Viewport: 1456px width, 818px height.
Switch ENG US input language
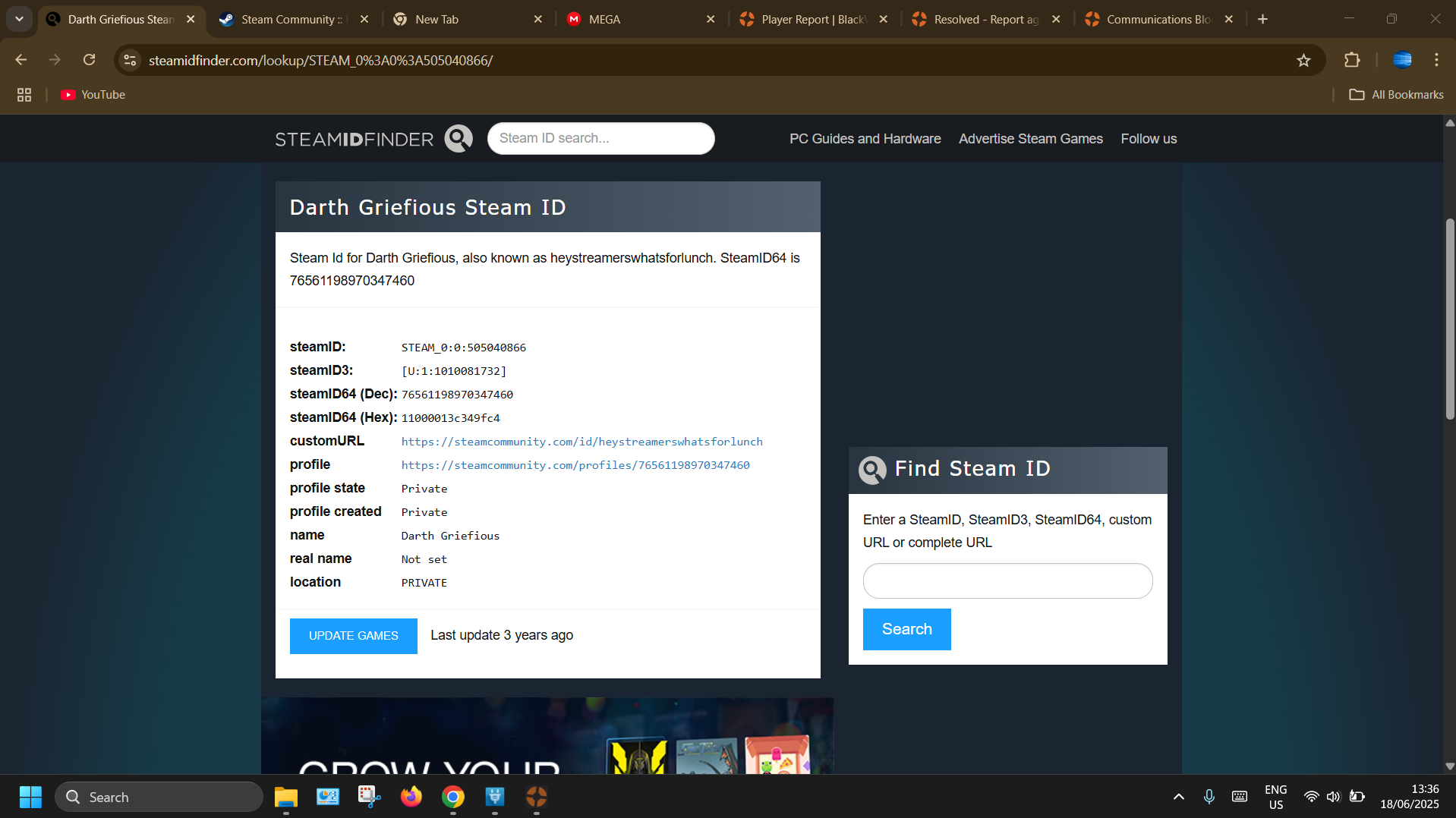coord(1275,797)
